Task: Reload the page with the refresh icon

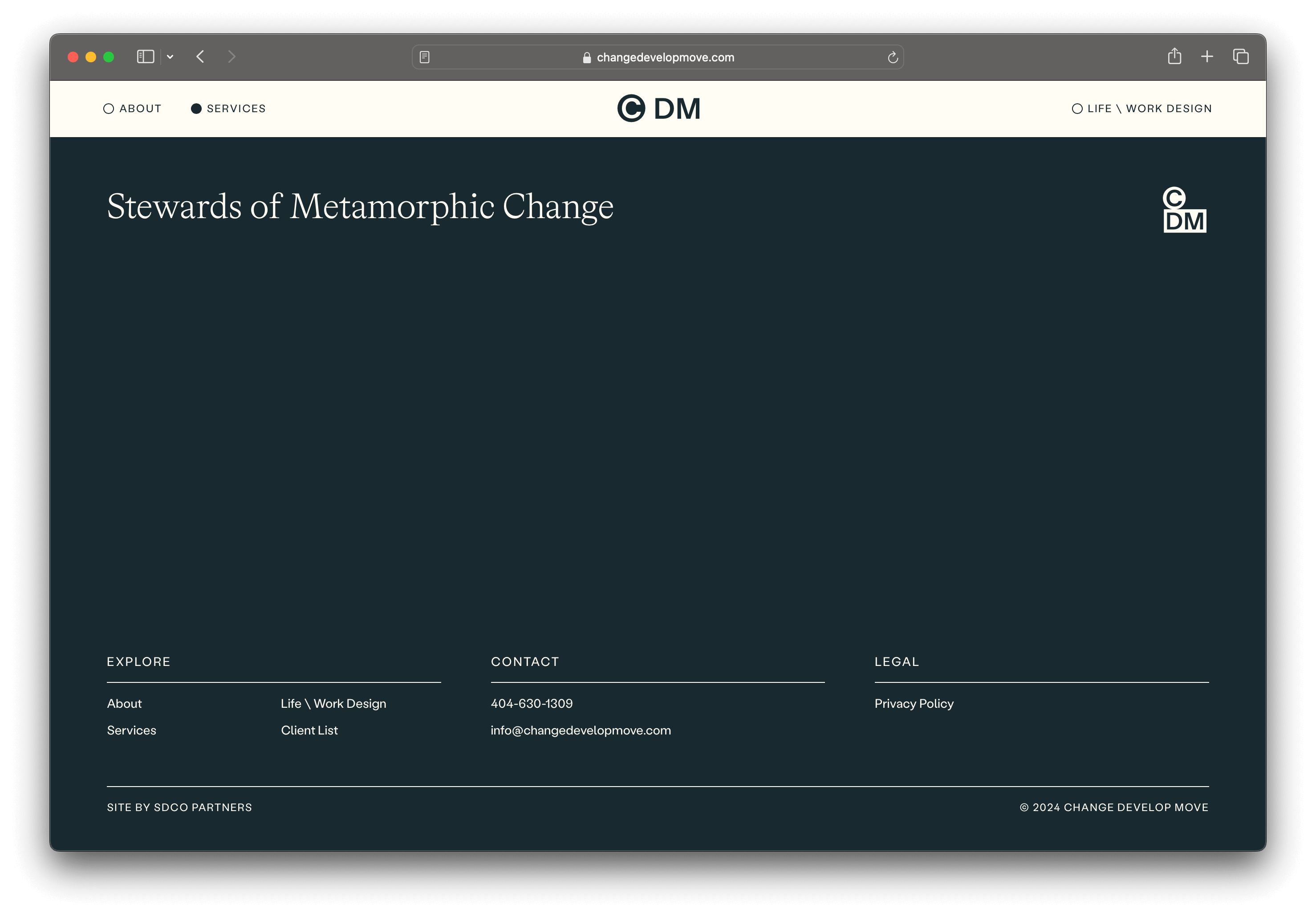Action: click(x=893, y=57)
